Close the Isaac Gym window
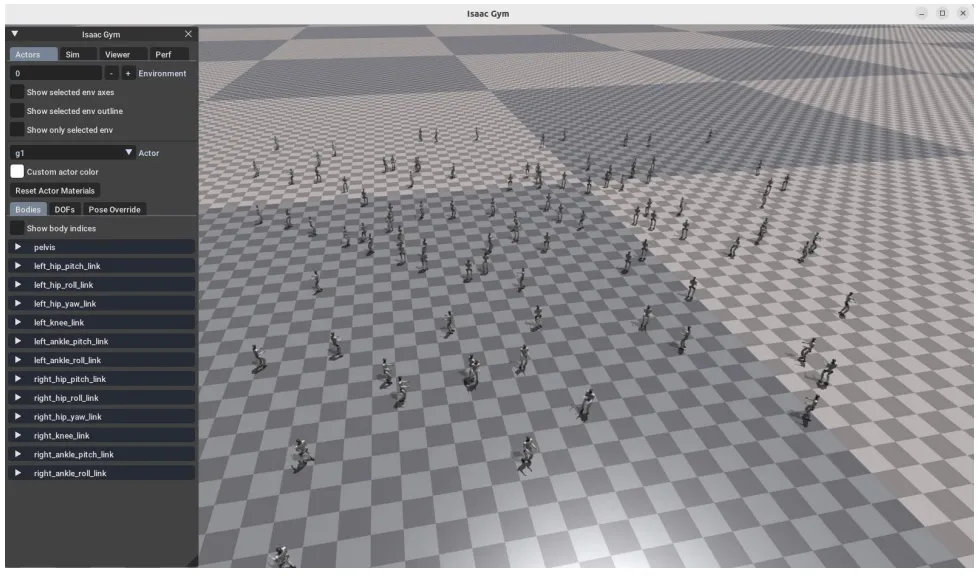 963,13
